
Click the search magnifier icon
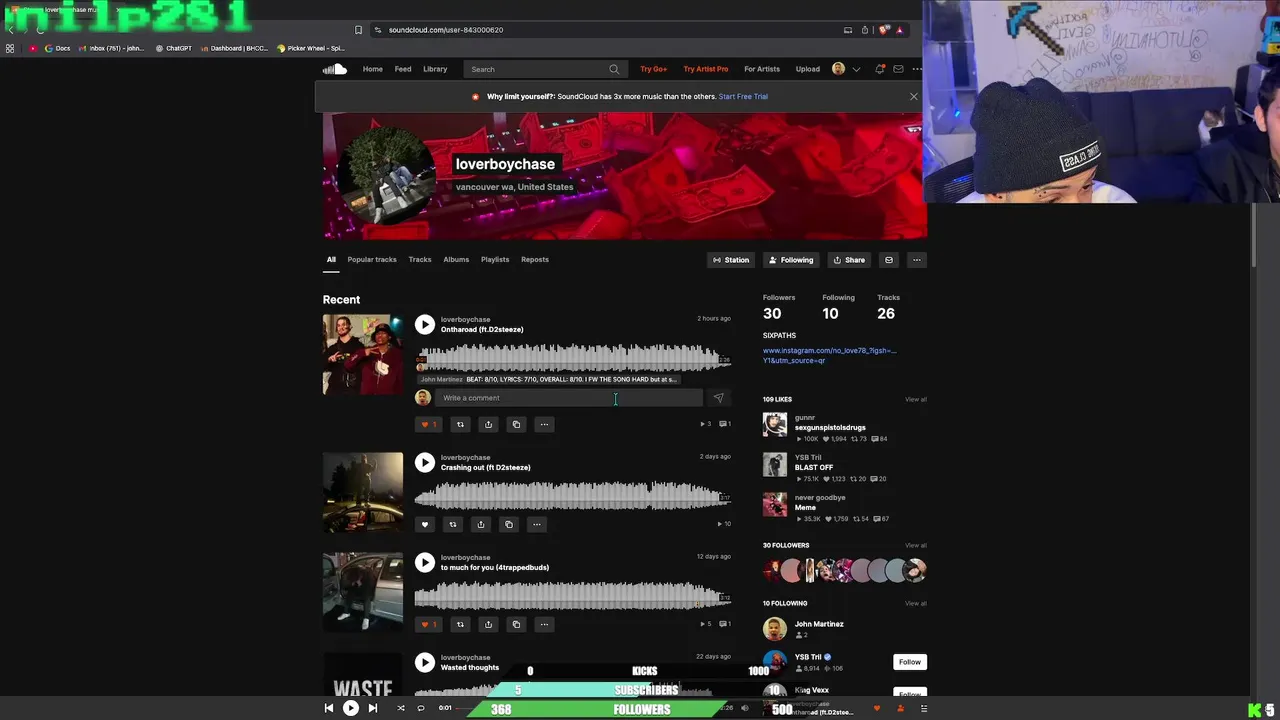click(614, 69)
